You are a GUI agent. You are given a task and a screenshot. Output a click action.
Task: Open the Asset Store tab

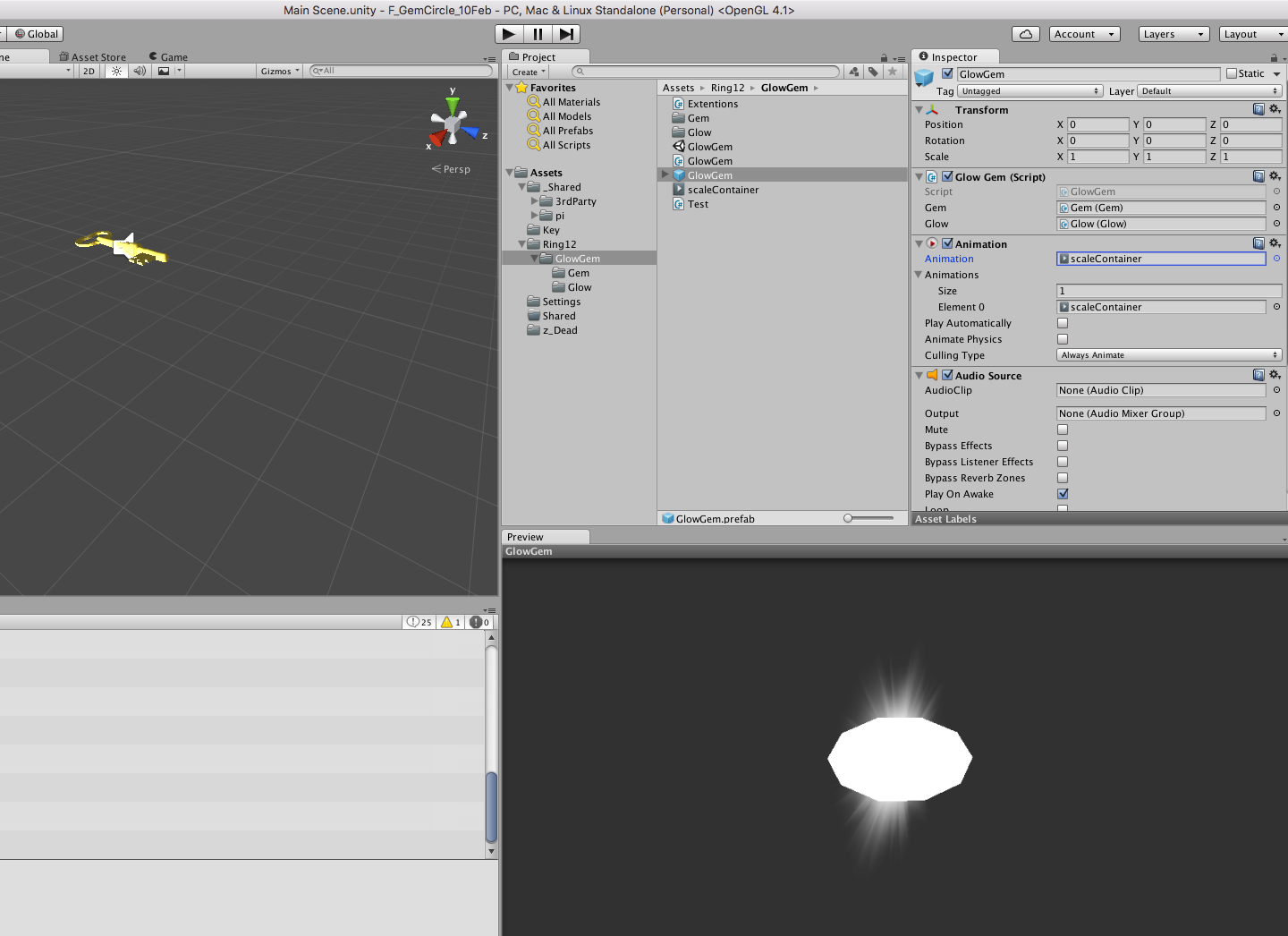pos(93,56)
